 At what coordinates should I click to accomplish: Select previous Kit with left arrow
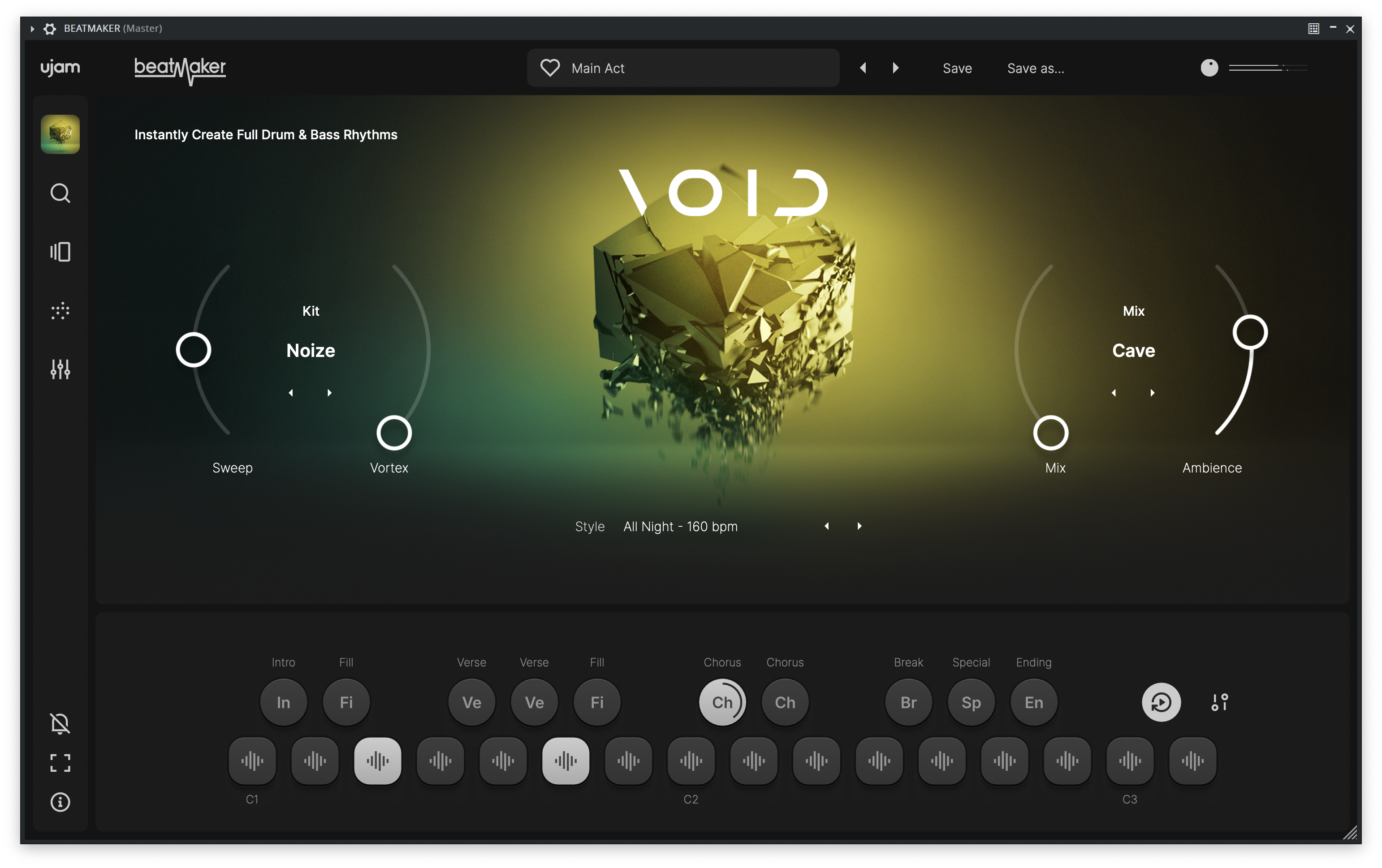click(x=291, y=393)
